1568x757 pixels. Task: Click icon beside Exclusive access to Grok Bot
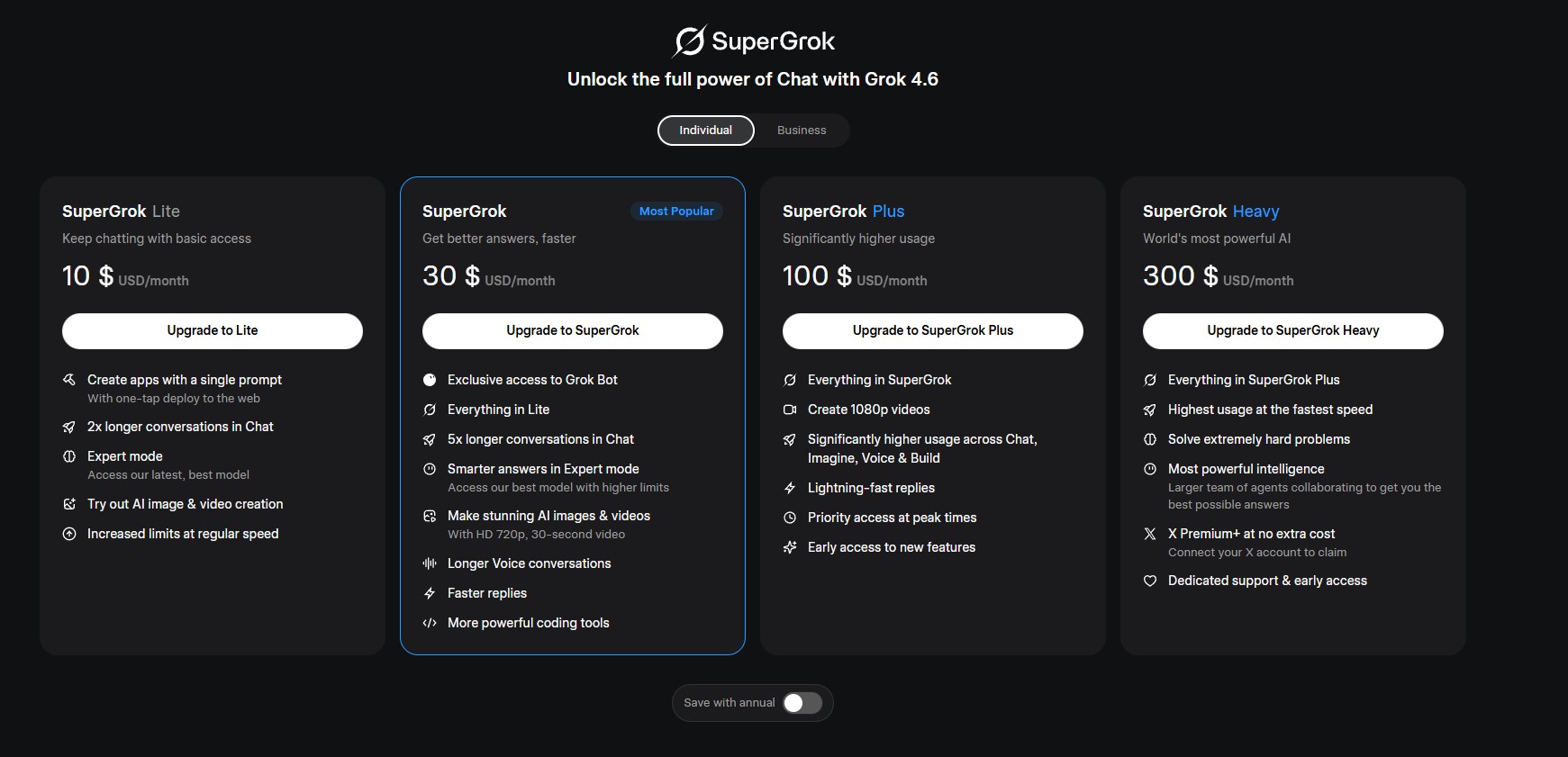(x=430, y=380)
